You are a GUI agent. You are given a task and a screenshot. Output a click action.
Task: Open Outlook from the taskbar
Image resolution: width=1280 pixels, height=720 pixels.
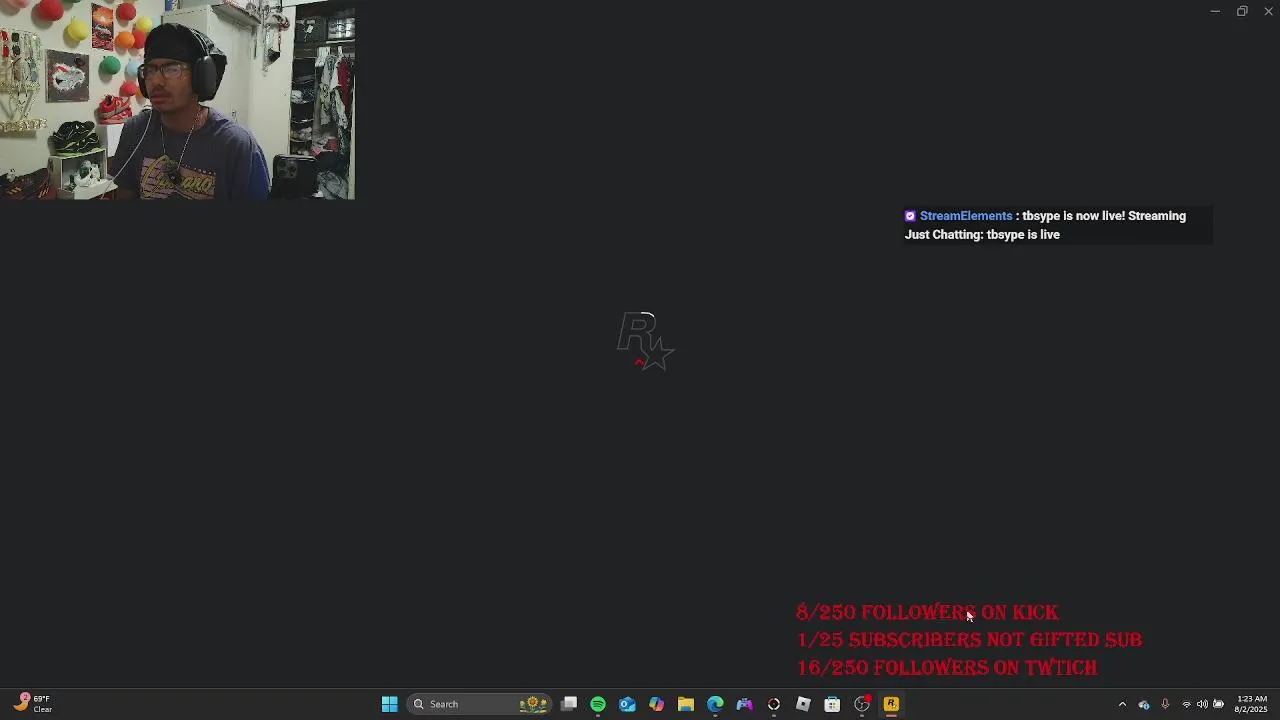[627, 704]
